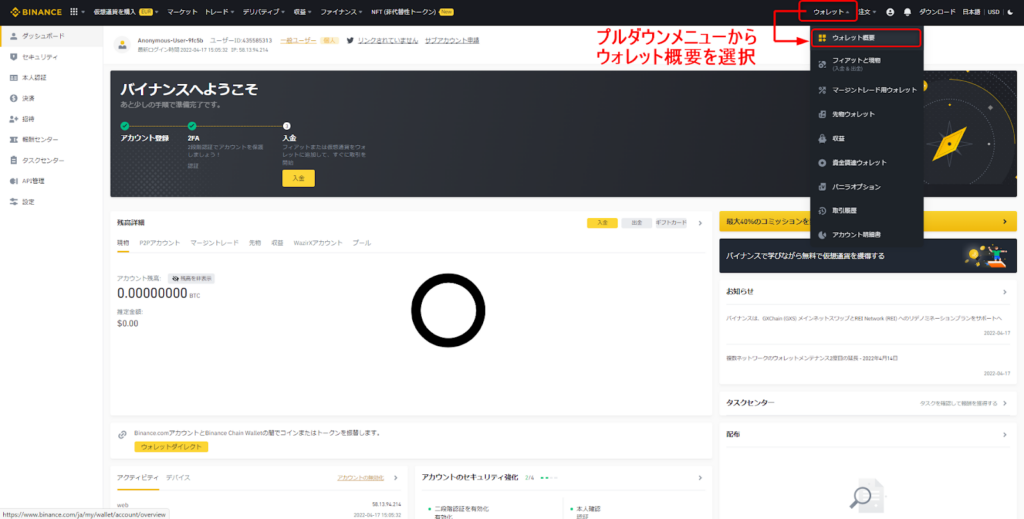Click the フィアットと現物 icon in wallet menu
Screen dimensions: 1024x519
pos(822,63)
